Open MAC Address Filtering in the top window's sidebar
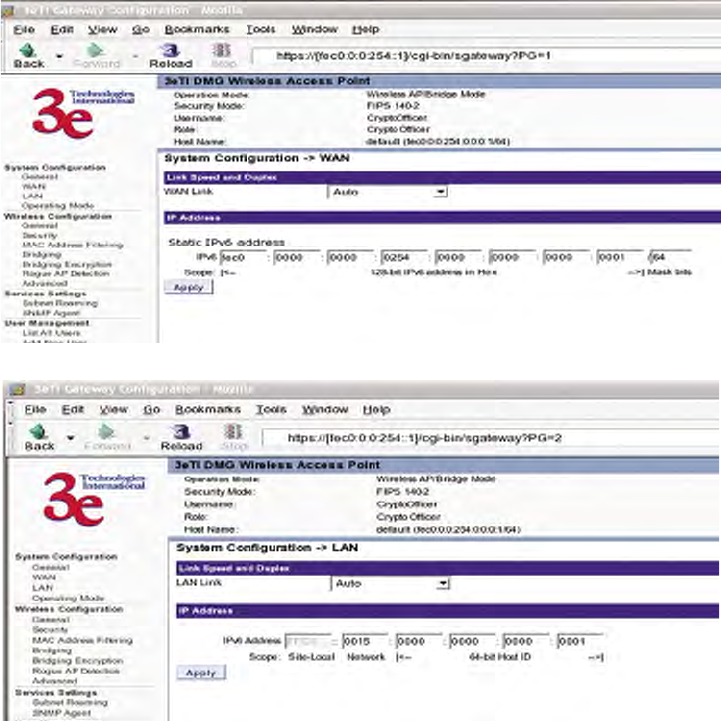 [x=73, y=245]
